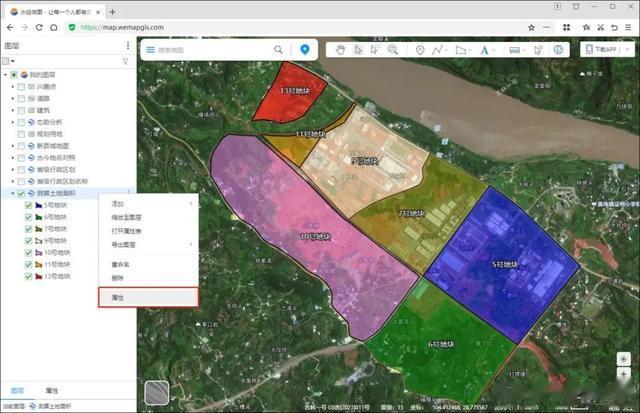
Task: Switch to the 属性 tab at panel bottom
Action: 52,391
